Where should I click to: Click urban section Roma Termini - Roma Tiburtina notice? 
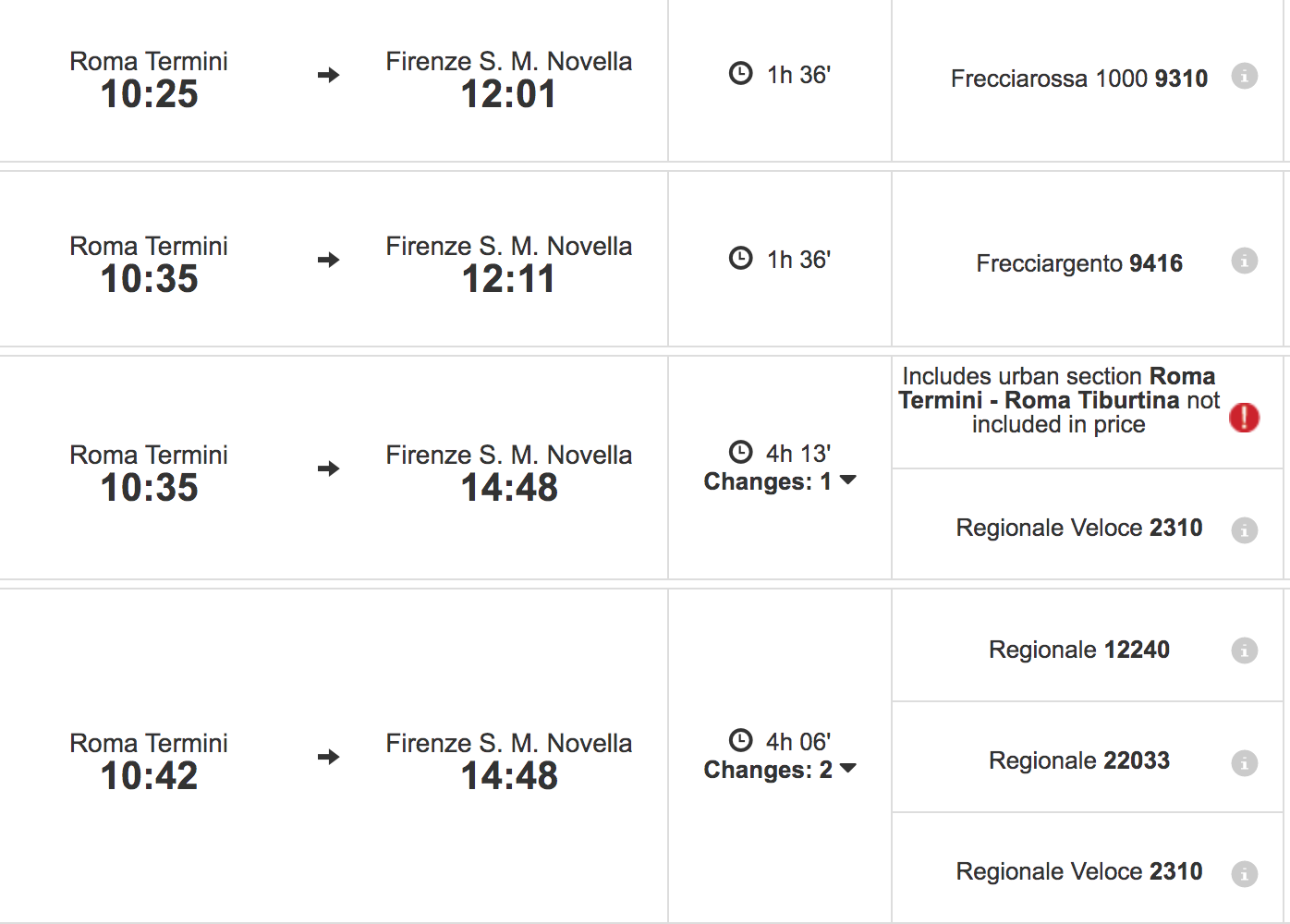pos(1059,400)
